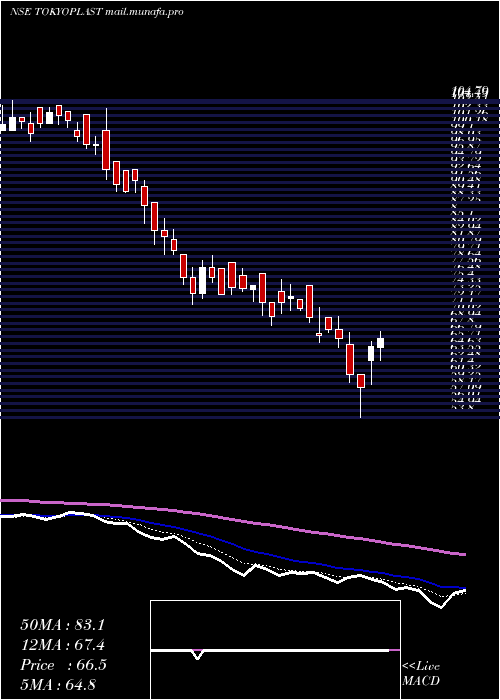Click the 12MA : 67.4 label
Screen dimensions: 500x700
pyautogui.click(x=62, y=645)
